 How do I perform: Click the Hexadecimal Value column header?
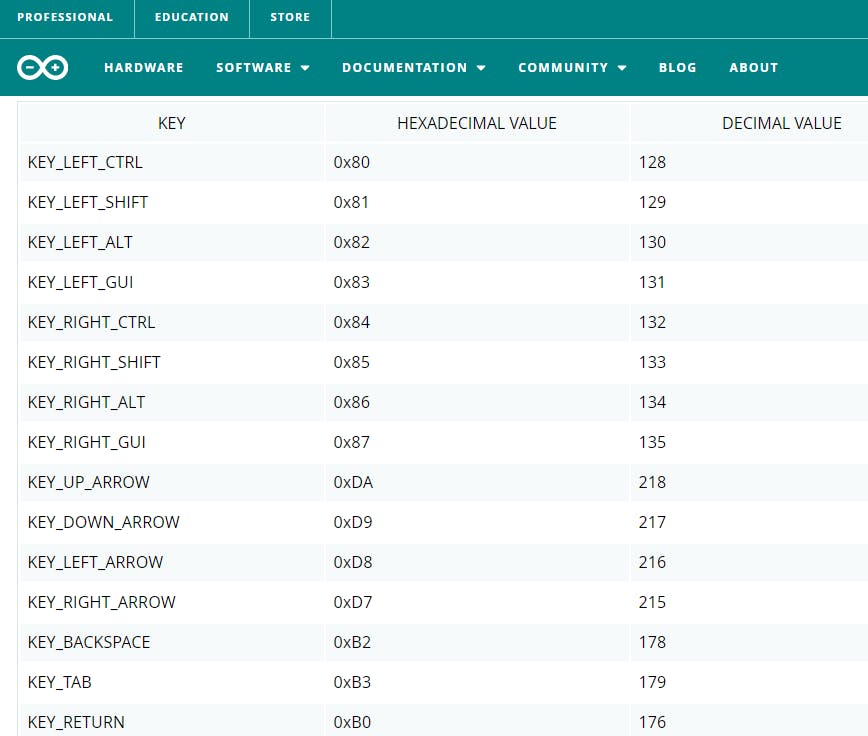tap(477, 123)
